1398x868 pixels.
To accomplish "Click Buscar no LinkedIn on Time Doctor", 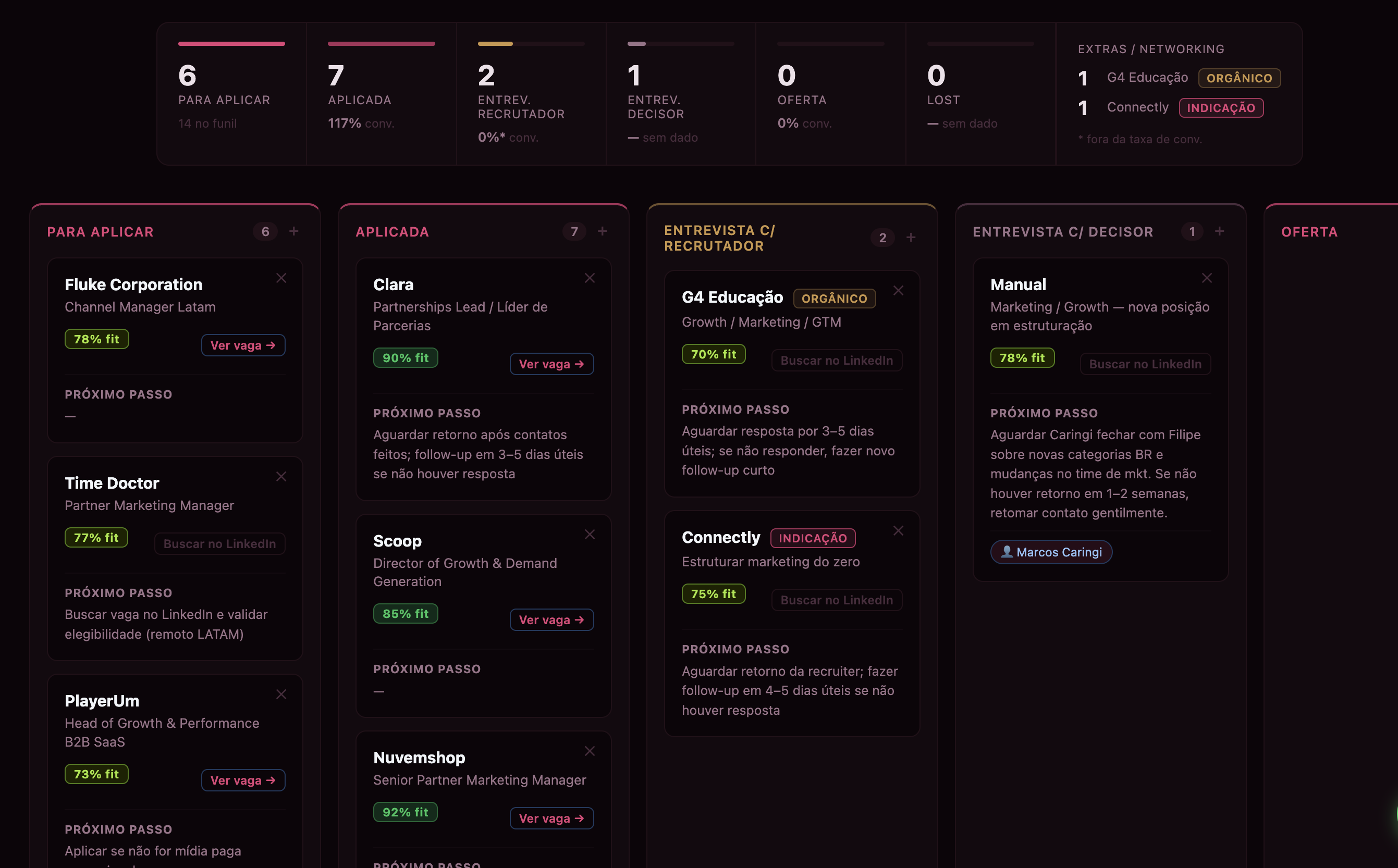I will point(219,543).
